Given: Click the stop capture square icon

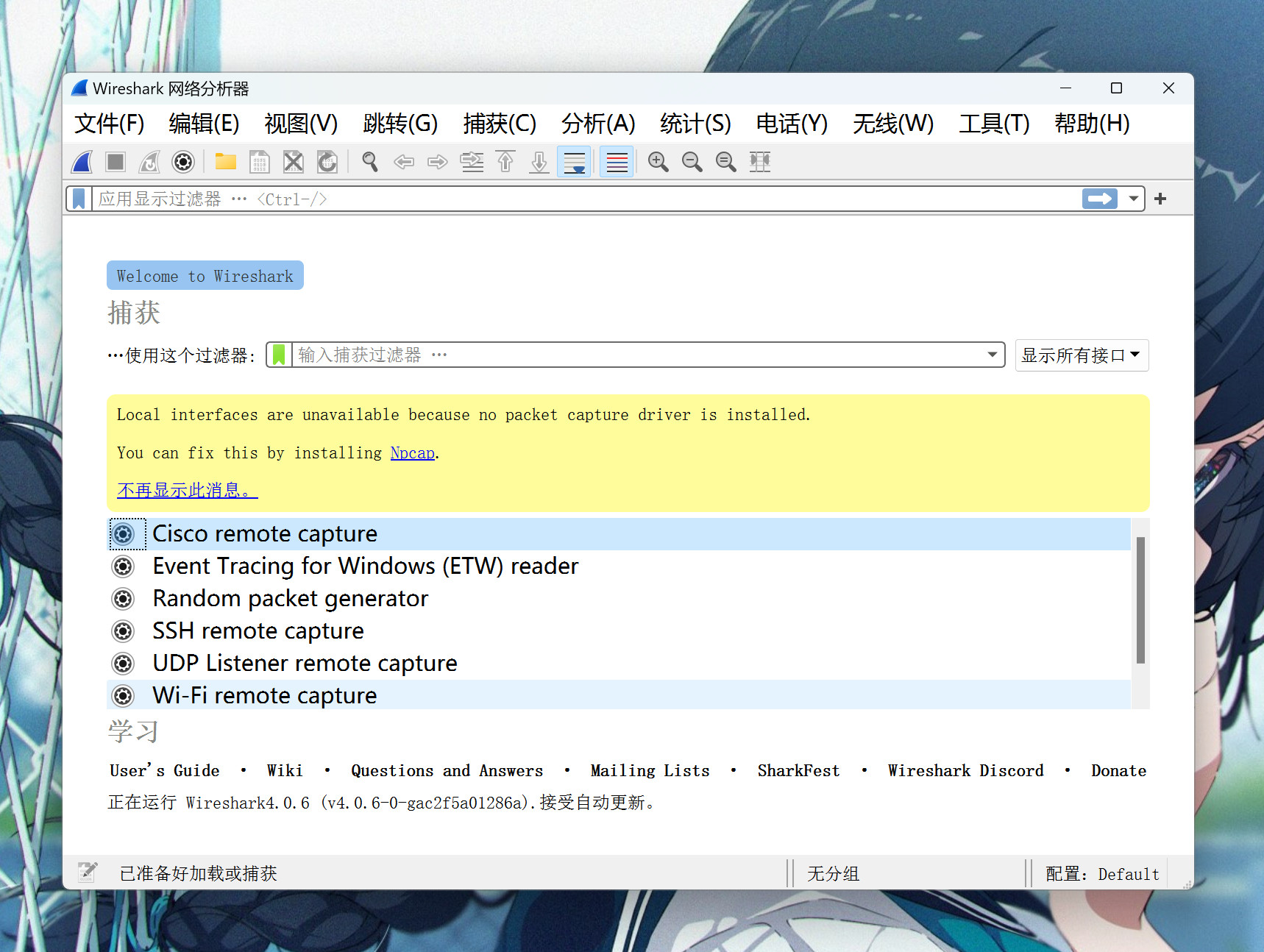Looking at the screenshot, I should [x=116, y=162].
